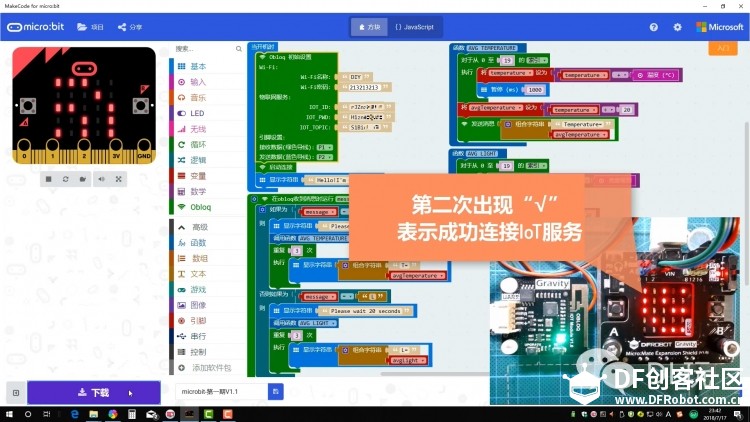Open Edge browser from taskbar
The height and width of the screenshot is (422, 750).
pyautogui.click(x=75, y=414)
